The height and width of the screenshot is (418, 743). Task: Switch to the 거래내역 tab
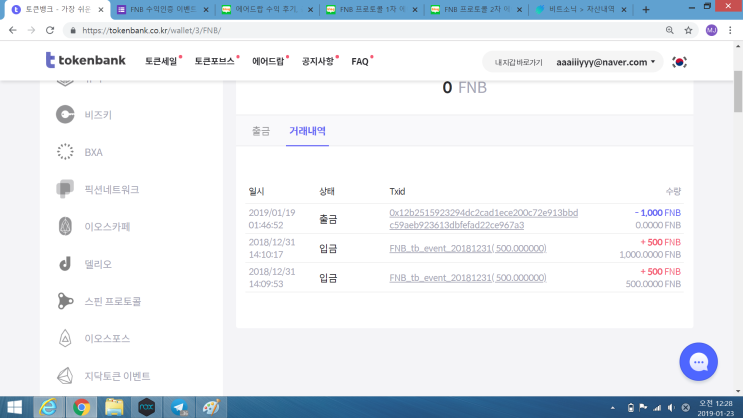click(x=307, y=131)
